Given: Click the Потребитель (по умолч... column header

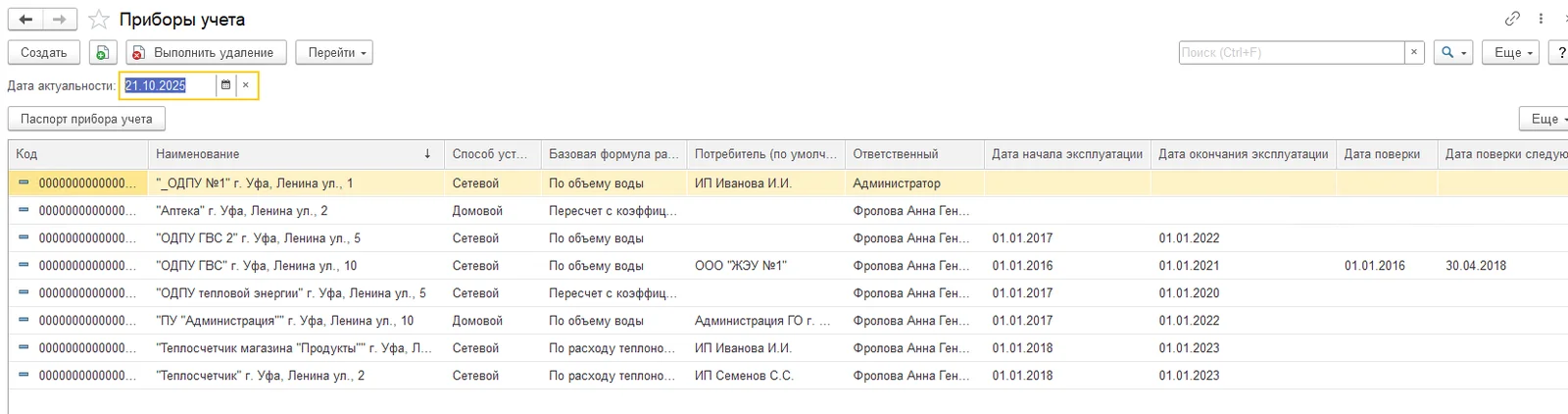Looking at the screenshot, I should point(765,154).
